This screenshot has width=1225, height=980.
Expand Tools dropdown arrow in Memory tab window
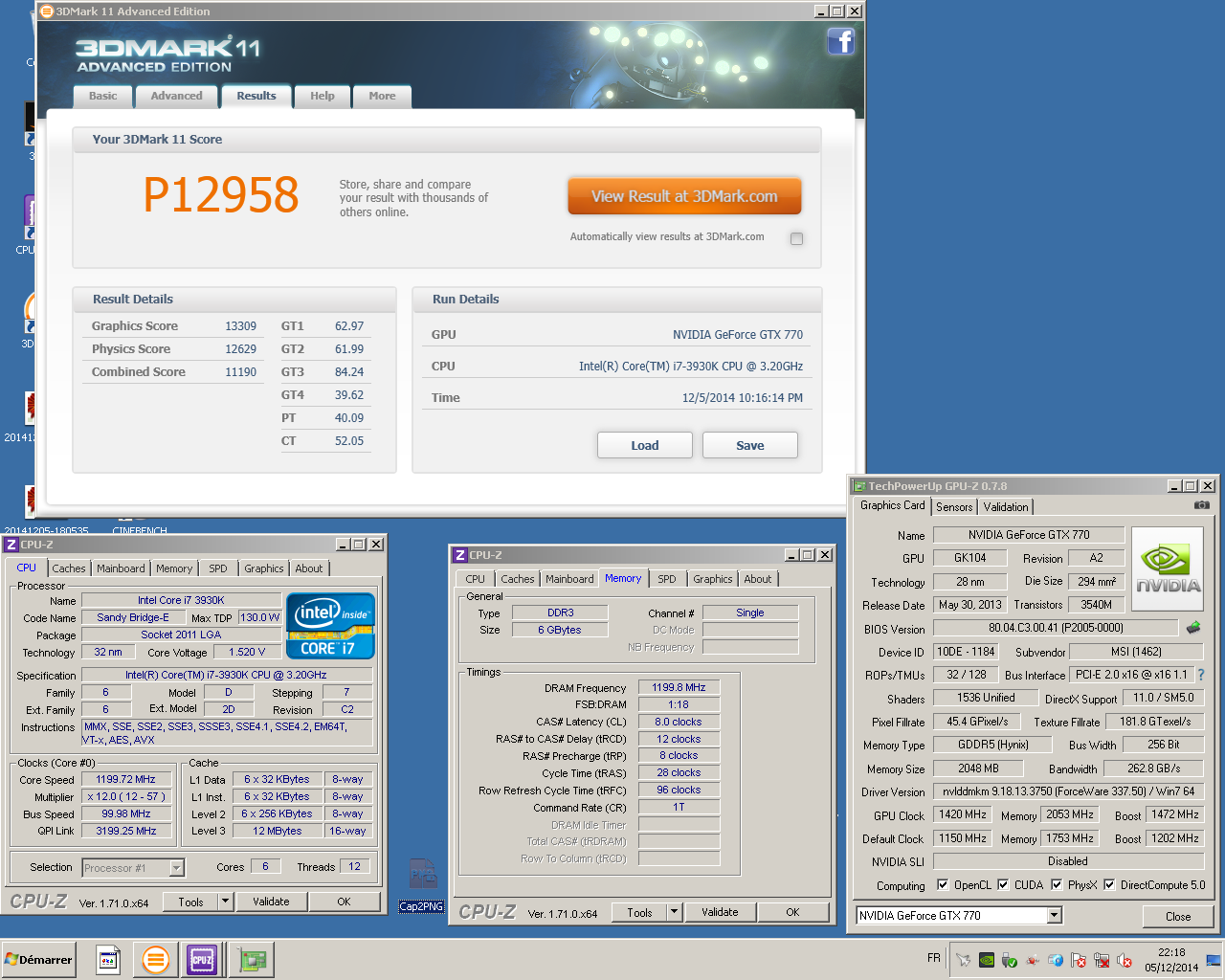click(674, 912)
